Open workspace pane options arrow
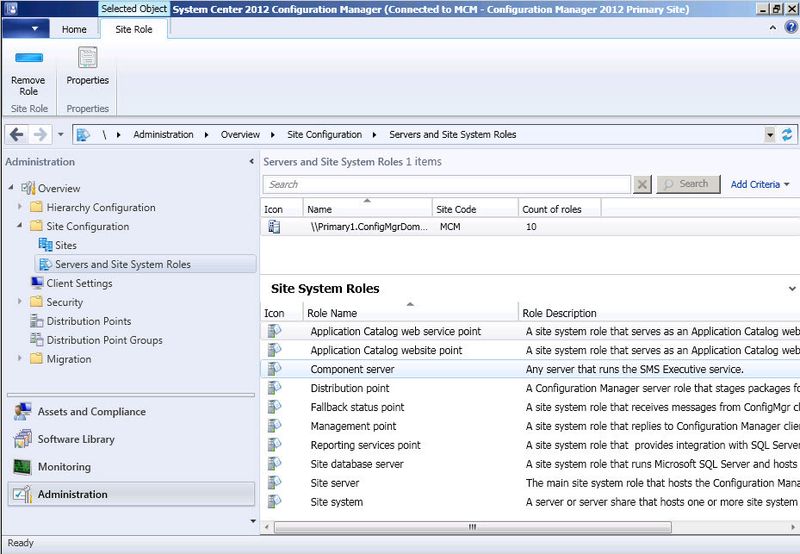800x554 pixels. coord(253,521)
